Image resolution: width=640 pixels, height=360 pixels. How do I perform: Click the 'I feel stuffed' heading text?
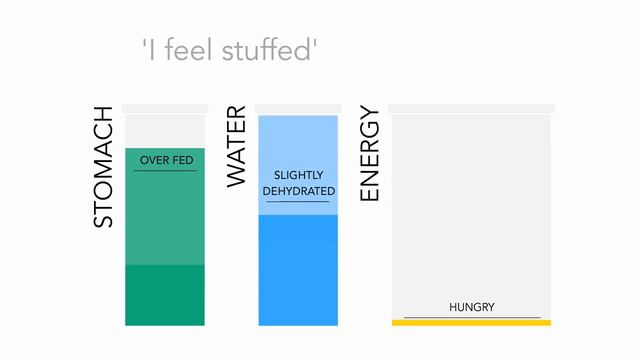pos(229,50)
